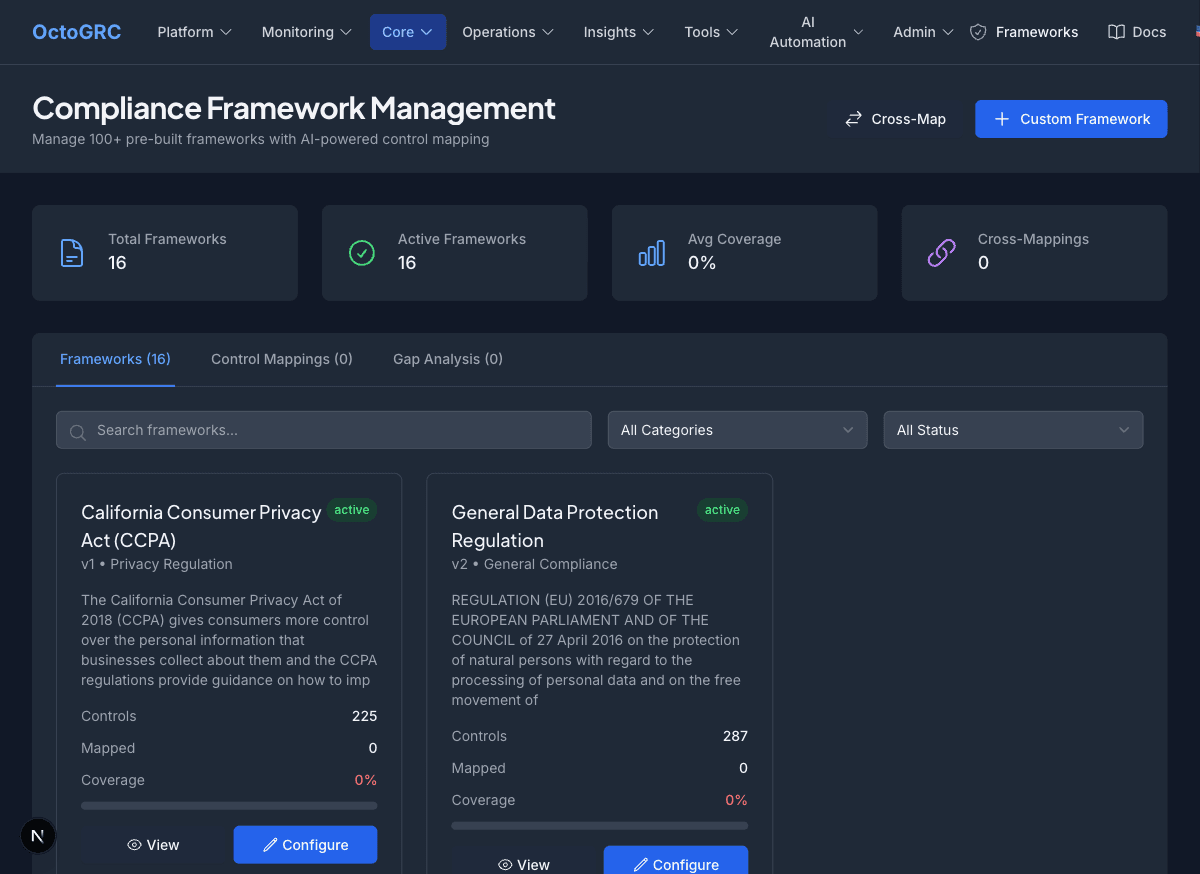
Task: Click the Cross-Map arrows icon
Action: (853, 119)
